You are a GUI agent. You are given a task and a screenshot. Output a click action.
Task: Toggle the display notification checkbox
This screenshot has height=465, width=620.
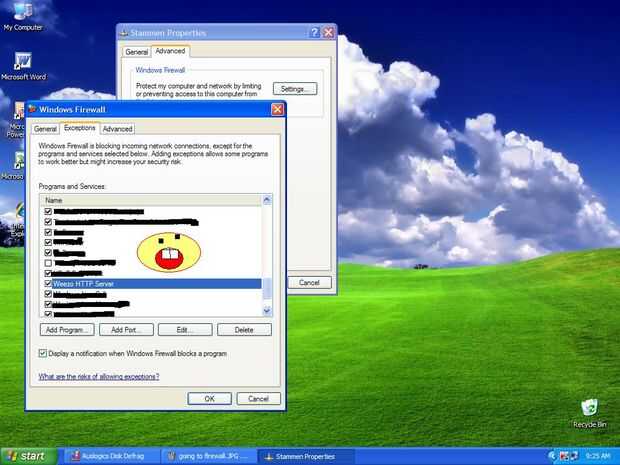[x=42, y=353]
